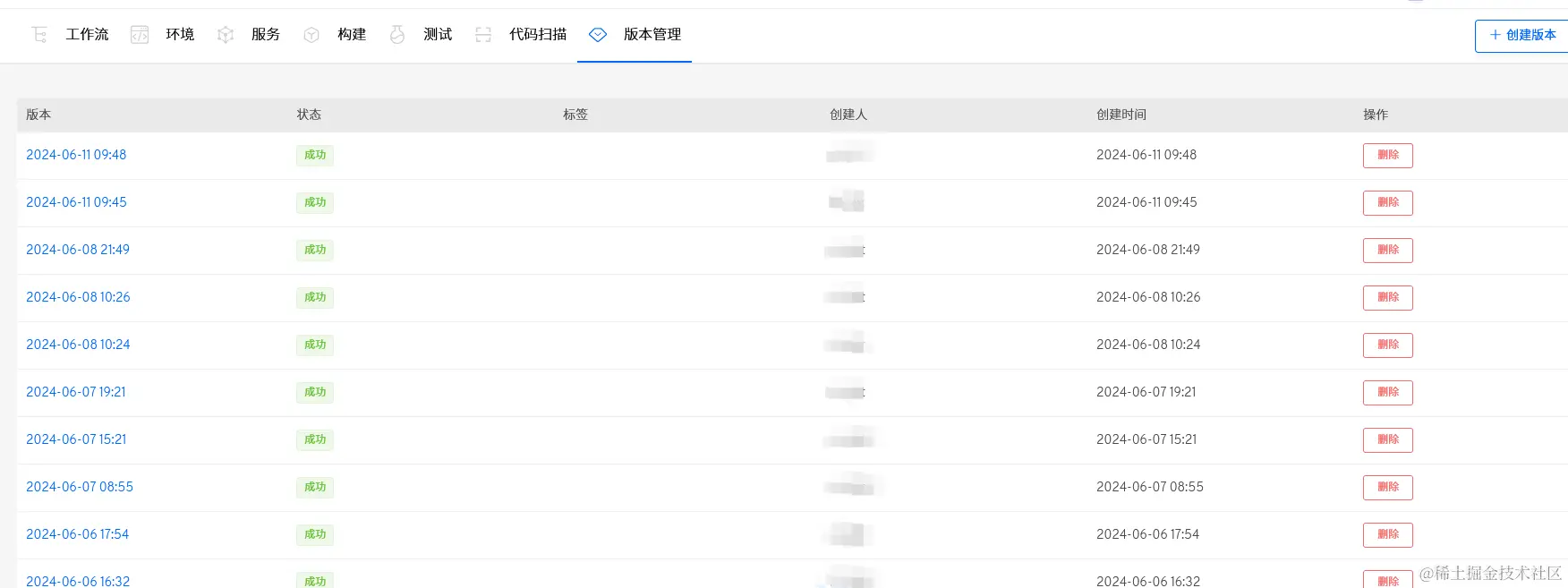The image size is (1568, 588).
Task: Open version link 2024-06-08 10:26
Action: 78,297
